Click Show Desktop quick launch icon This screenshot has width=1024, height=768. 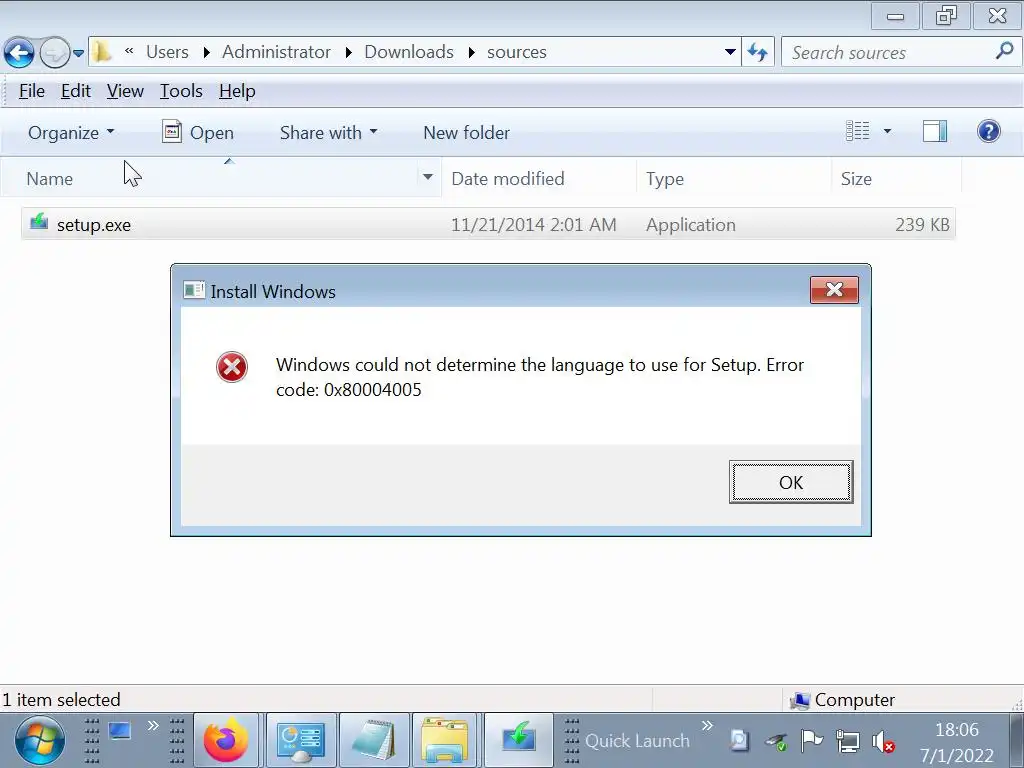pyautogui.click(x=120, y=731)
